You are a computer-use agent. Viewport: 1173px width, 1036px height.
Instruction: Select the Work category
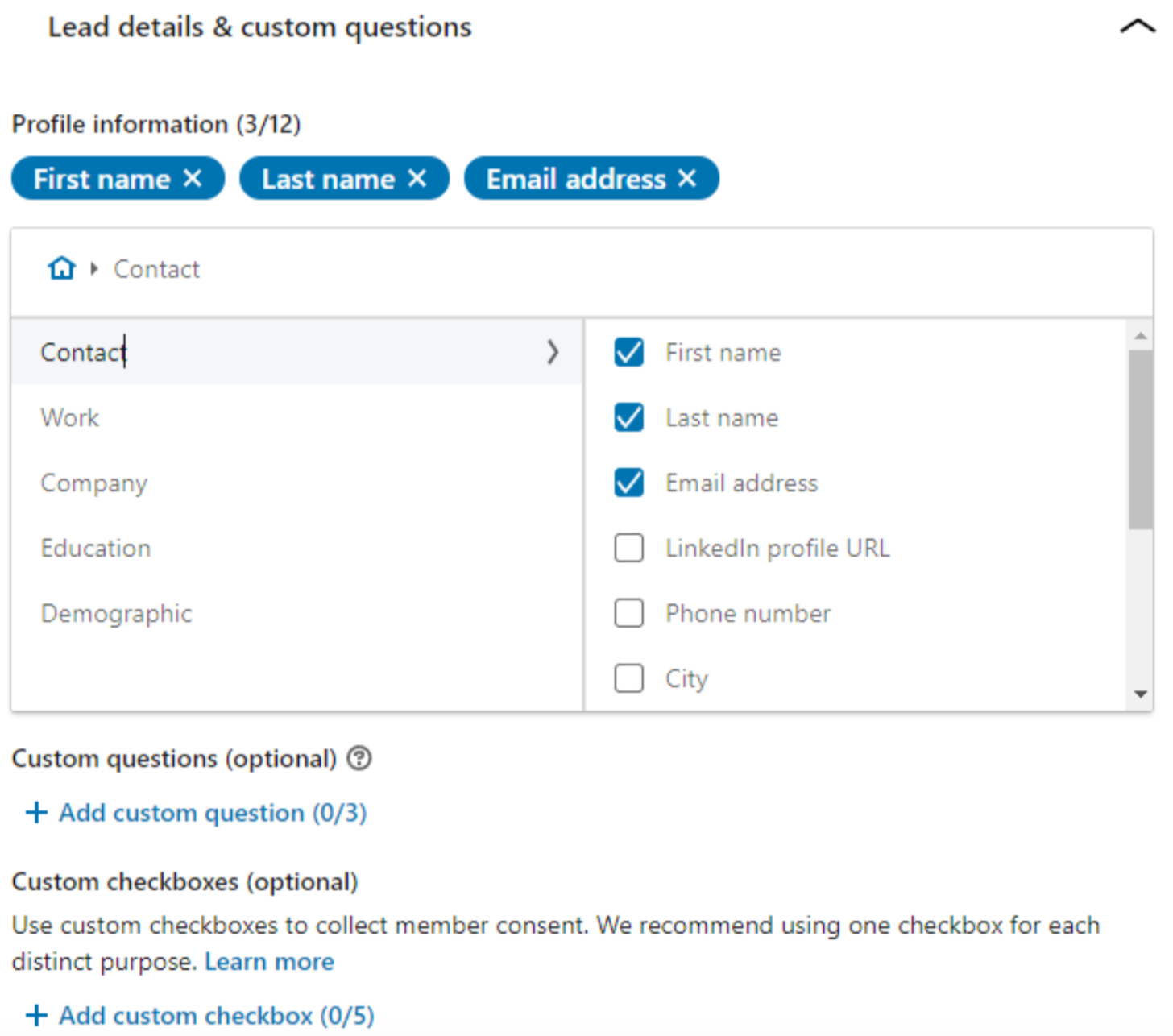coord(69,417)
